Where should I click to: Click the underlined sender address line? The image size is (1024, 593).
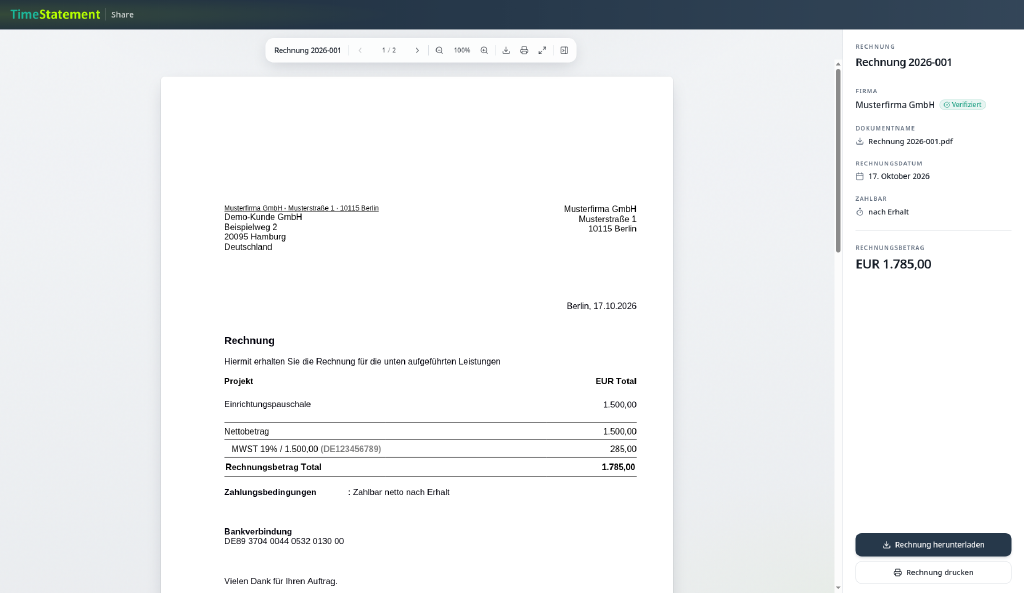[301, 208]
